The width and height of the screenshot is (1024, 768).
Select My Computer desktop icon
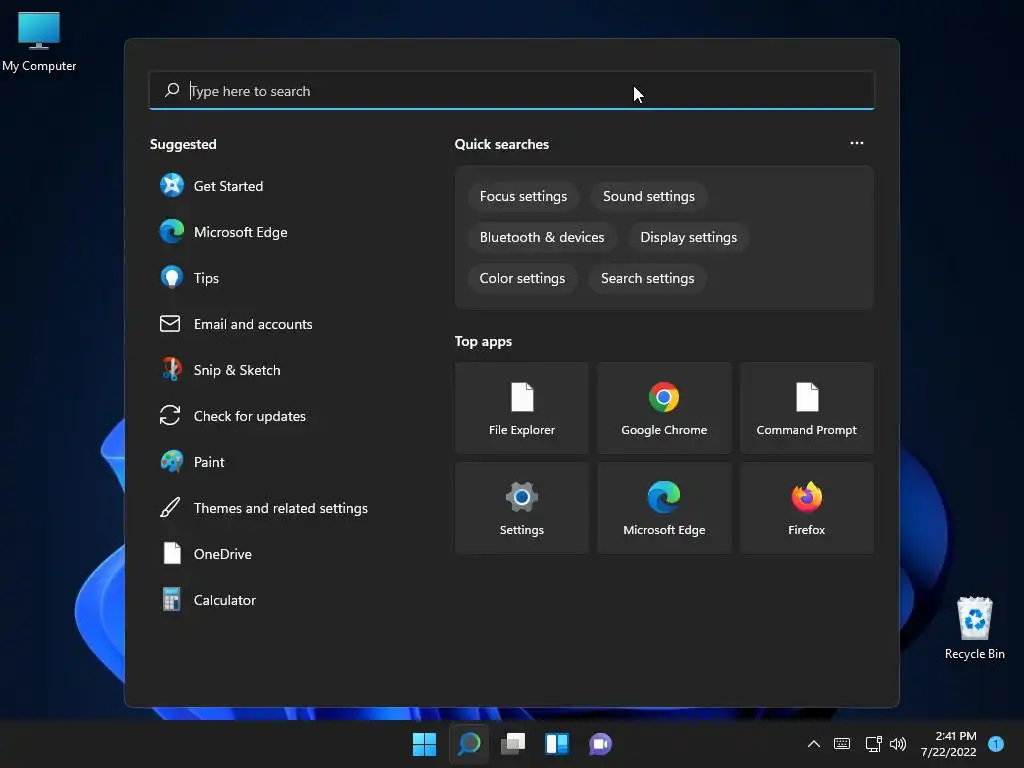click(x=39, y=42)
